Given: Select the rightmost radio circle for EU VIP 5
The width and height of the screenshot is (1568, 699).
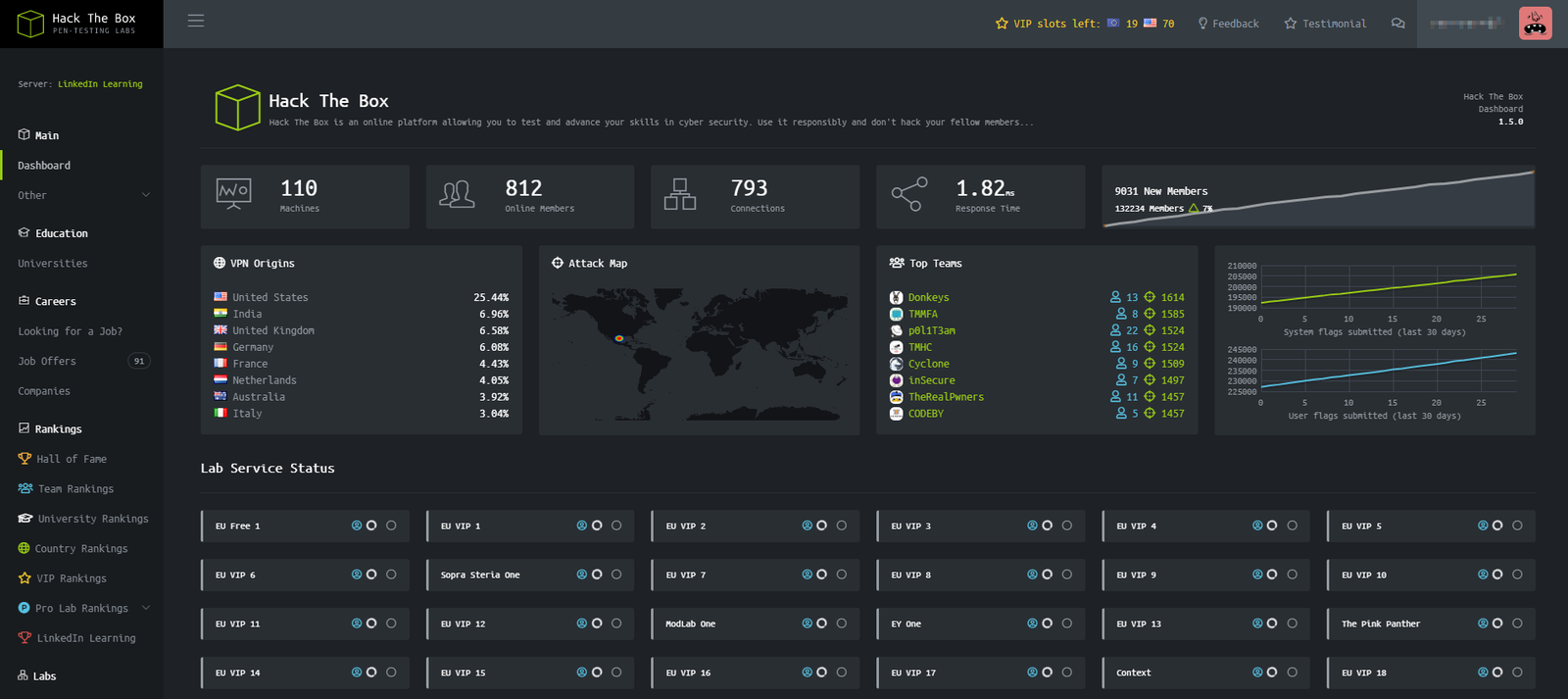Looking at the screenshot, I should coord(1517,525).
